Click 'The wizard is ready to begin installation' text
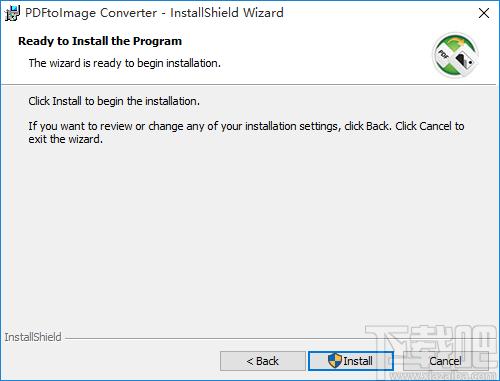This screenshot has width=500, height=381. click(x=125, y=63)
